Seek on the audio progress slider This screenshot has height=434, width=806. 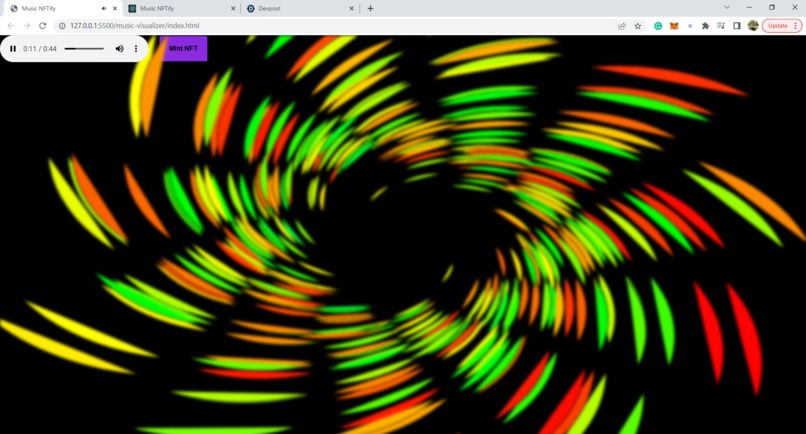point(84,49)
